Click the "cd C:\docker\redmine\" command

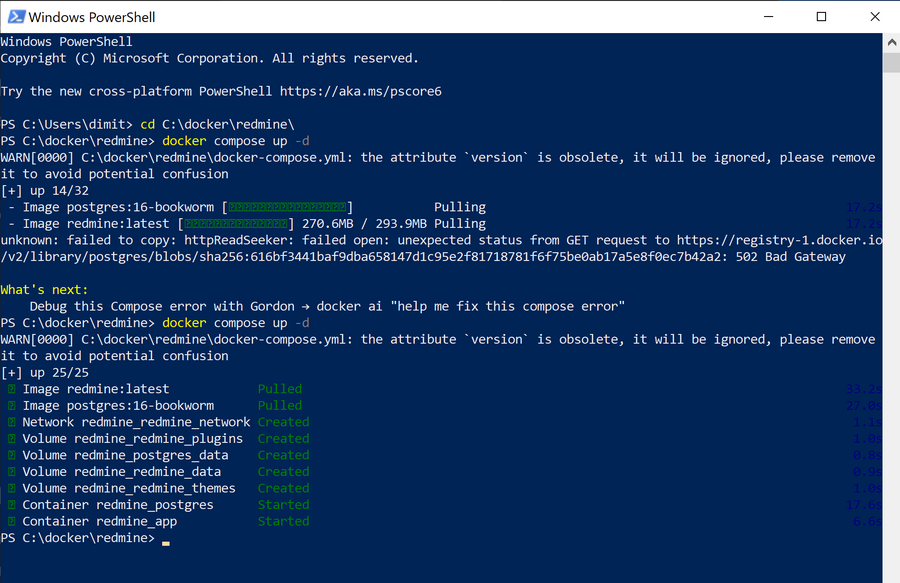click(218, 125)
